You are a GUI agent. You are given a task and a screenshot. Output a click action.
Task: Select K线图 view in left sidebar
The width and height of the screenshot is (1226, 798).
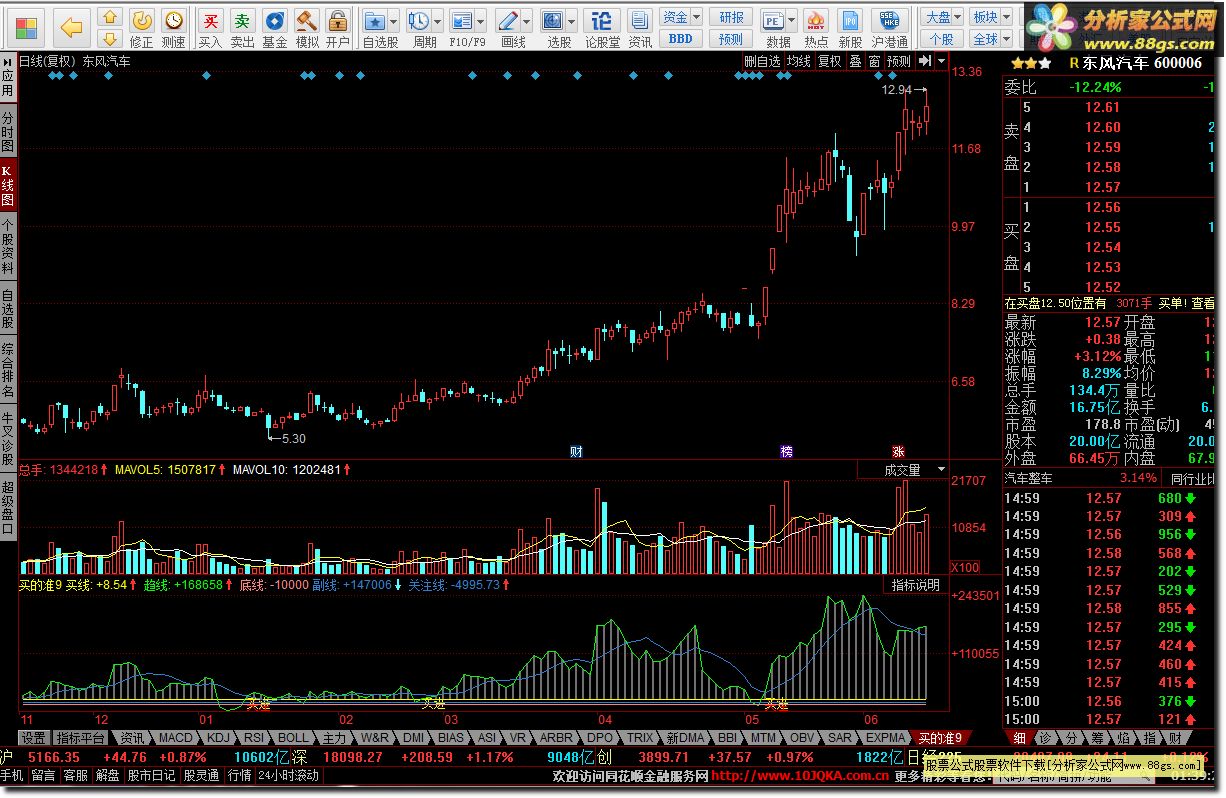click(8, 187)
